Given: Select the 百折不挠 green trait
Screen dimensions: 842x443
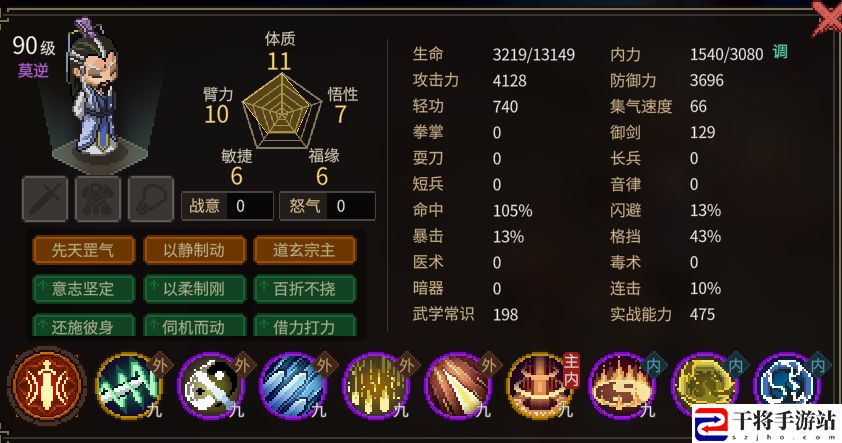Looking at the screenshot, I should pyautogui.click(x=304, y=289).
